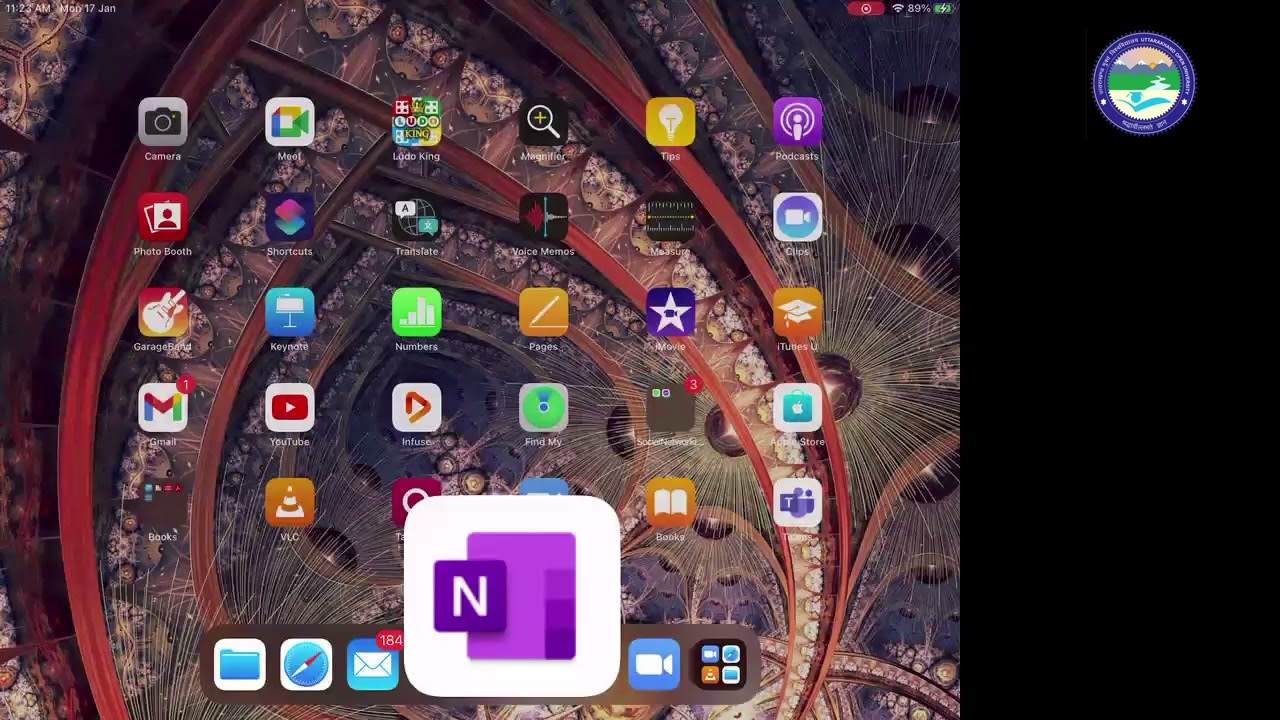
Task: Tap the 11:23 AM clock
Action: (27, 8)
